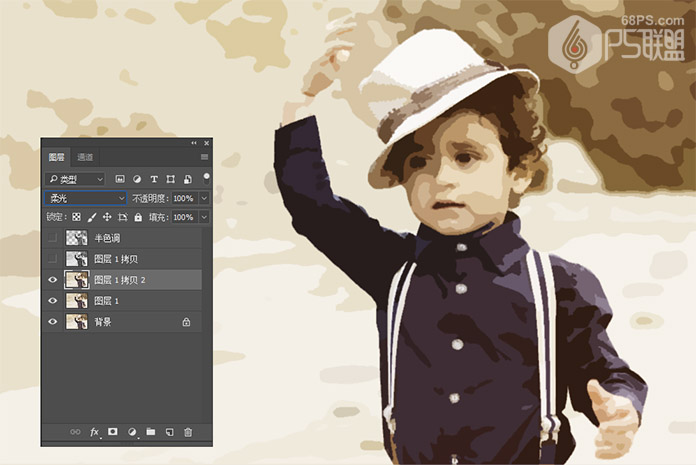
Task: Click the 填充 label
Action: [158, 217]
